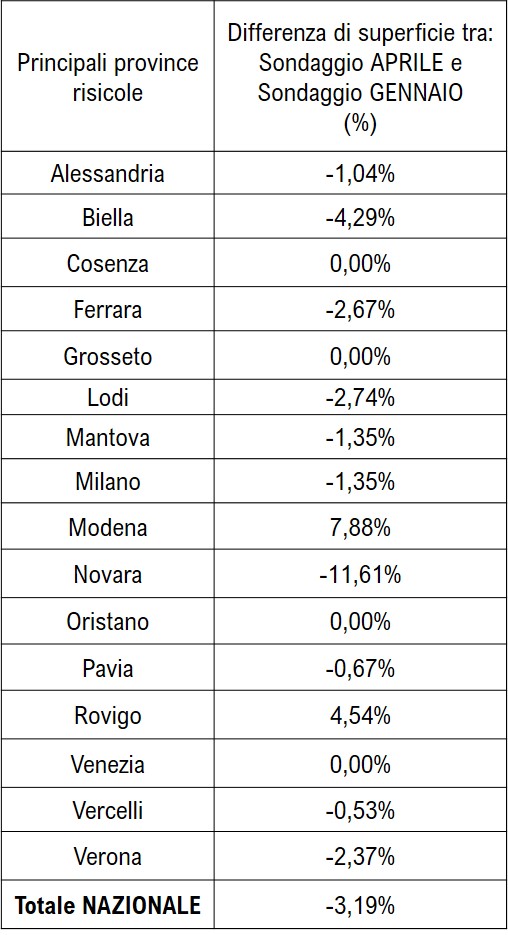
Task: Select Vercelli's -0,53% value
Action: click(x=360, y=810)
